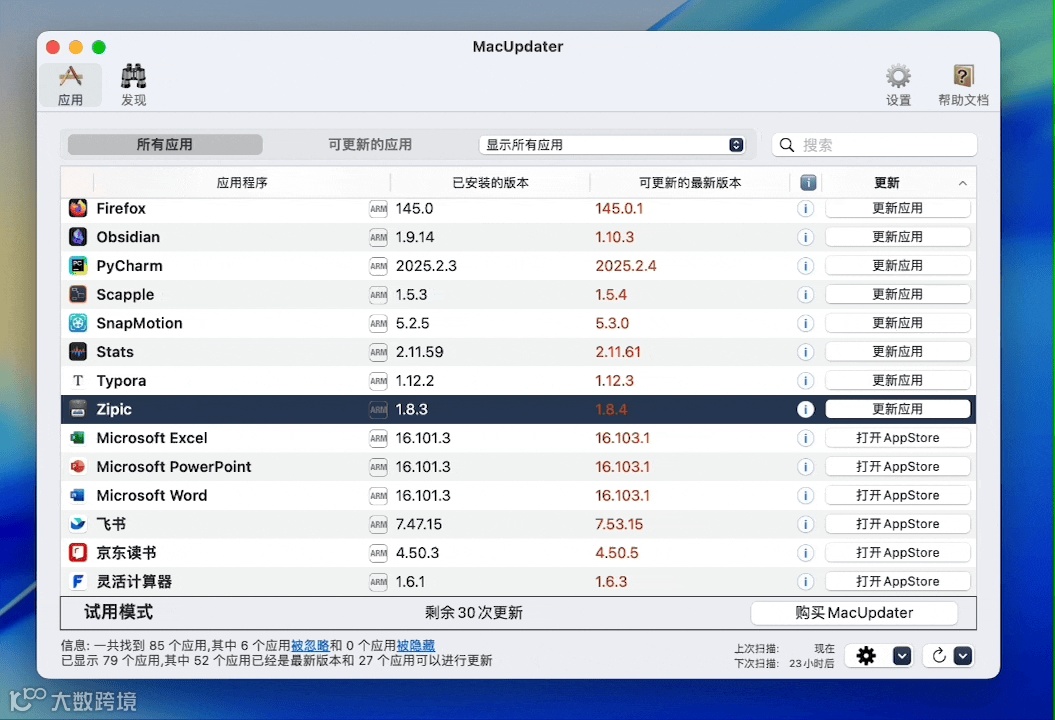Click the 京东读书 app icon

(78, 553)
